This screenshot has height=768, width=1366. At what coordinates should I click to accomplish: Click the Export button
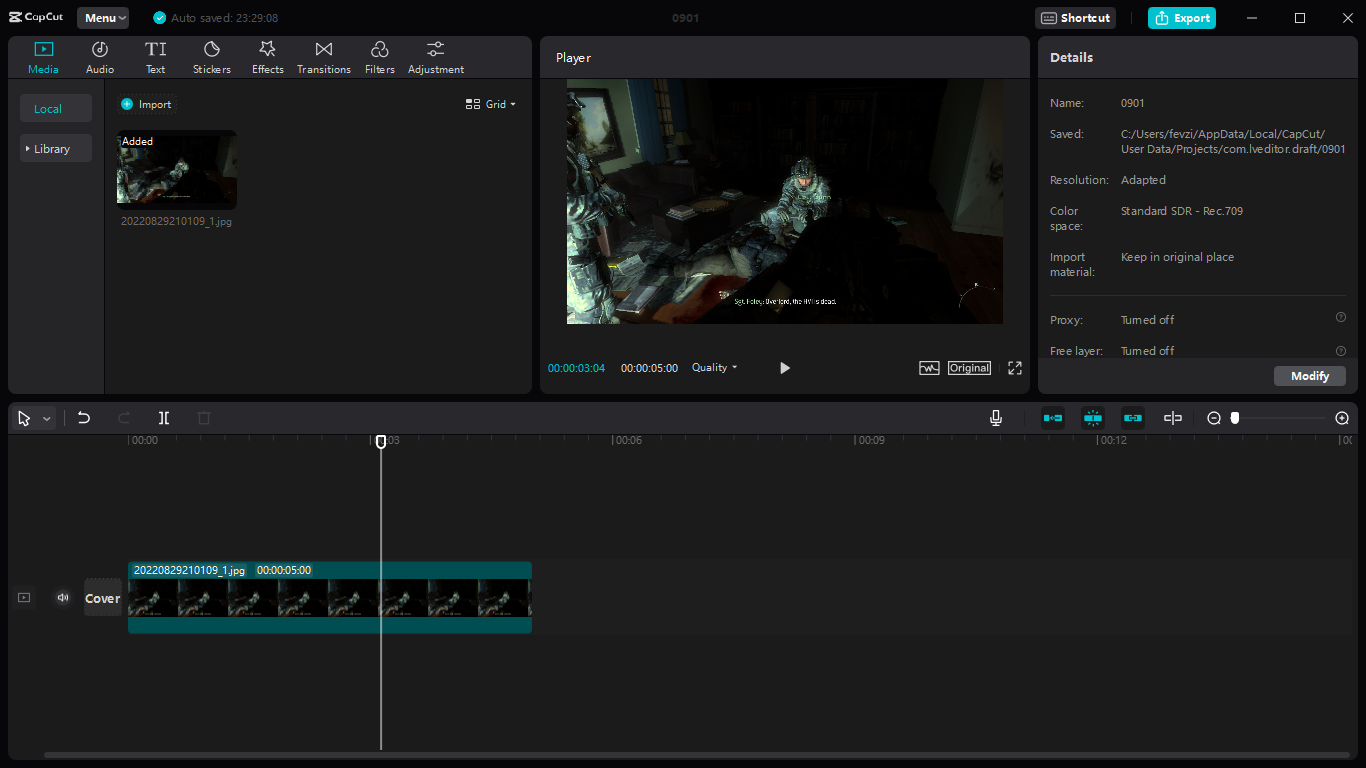[1182, 18]
